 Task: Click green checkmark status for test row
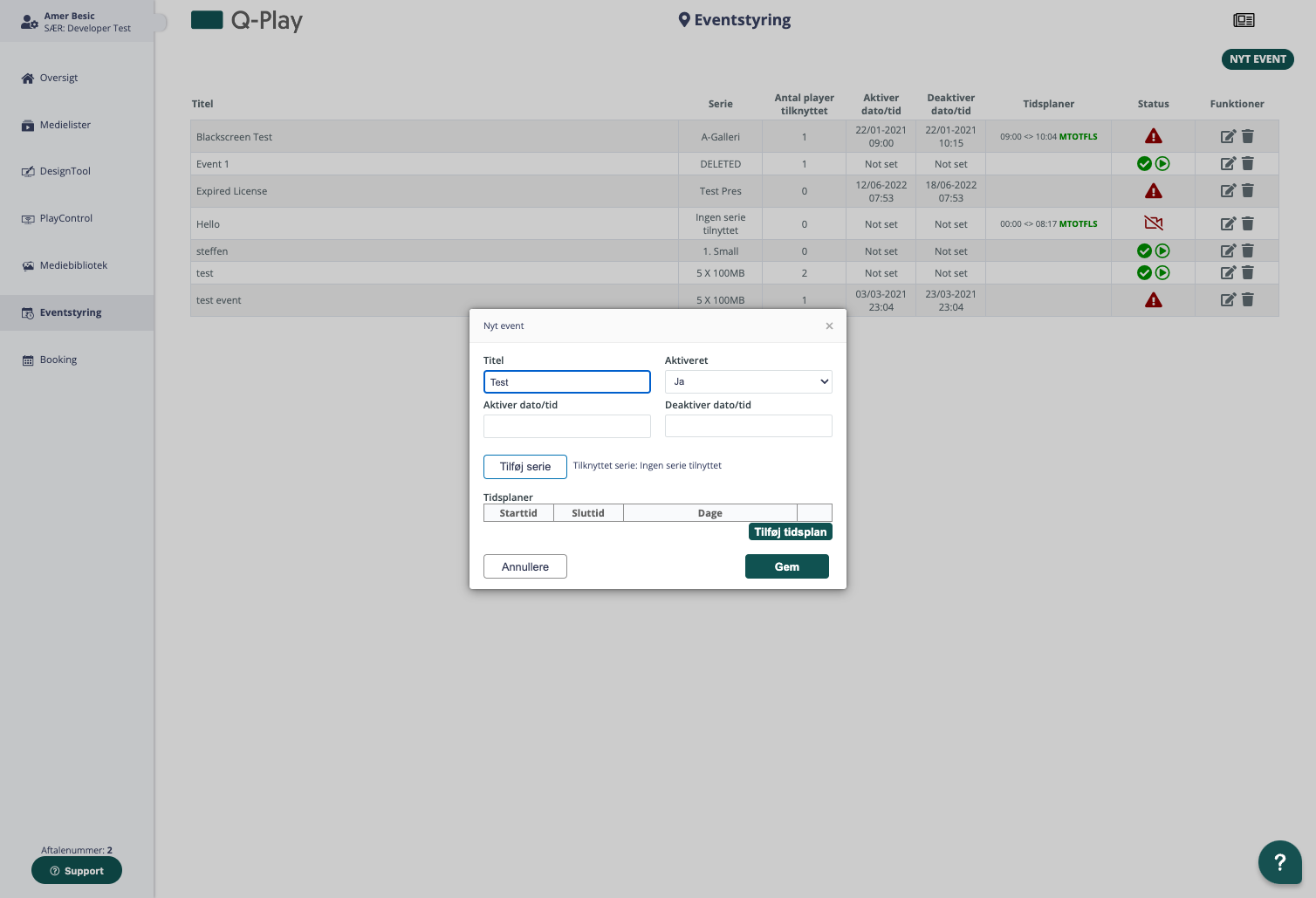click(1144, 272)
